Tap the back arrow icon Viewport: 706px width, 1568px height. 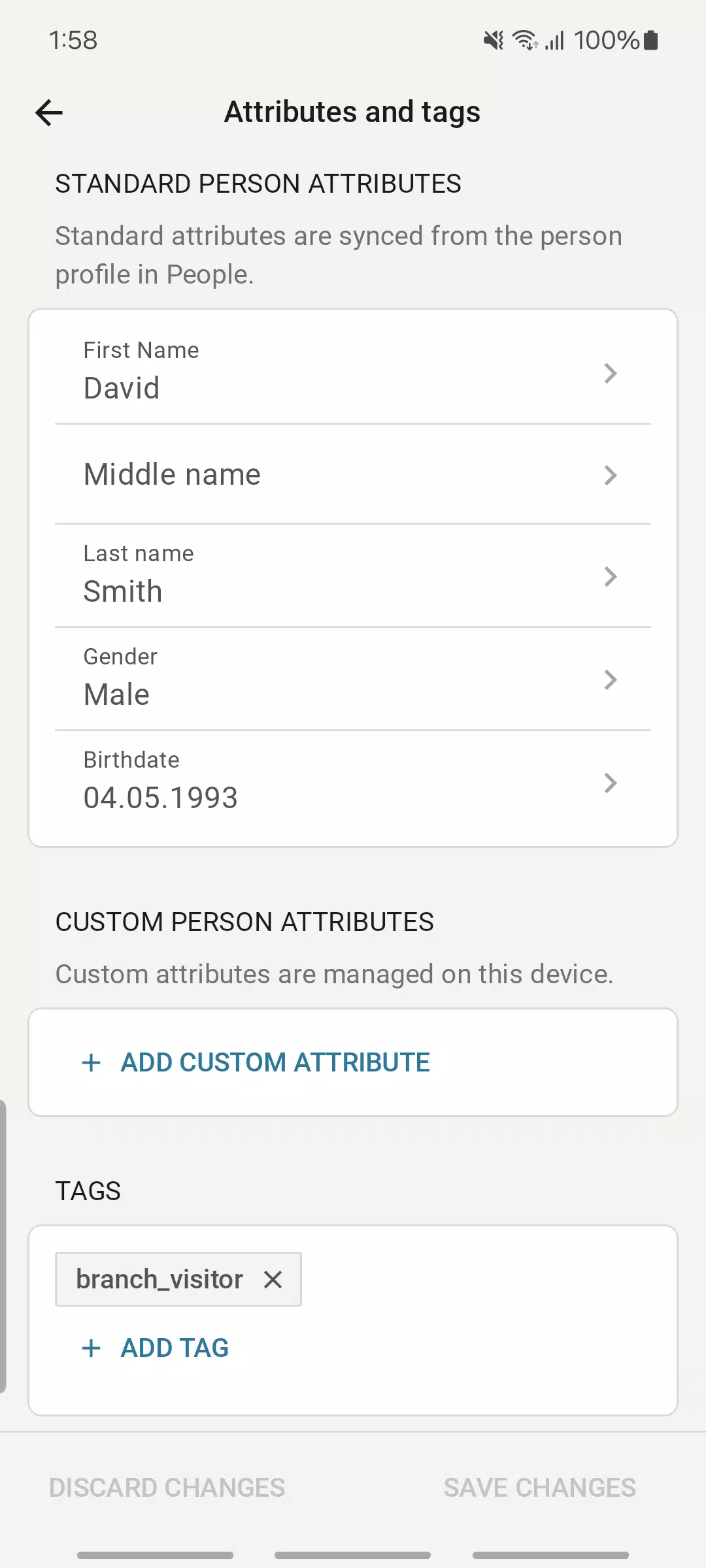coord(49,112)
